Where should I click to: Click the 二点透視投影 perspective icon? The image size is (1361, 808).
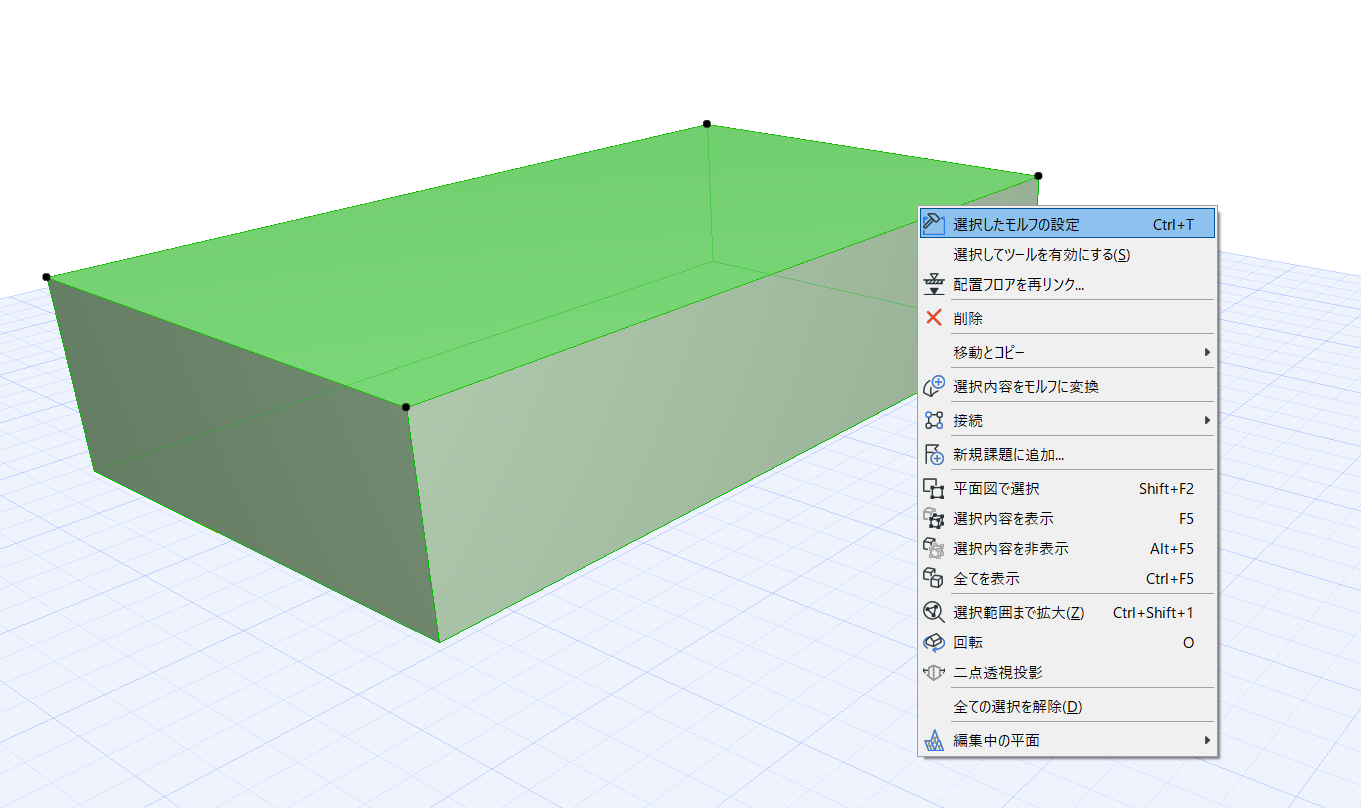point(934,672)
